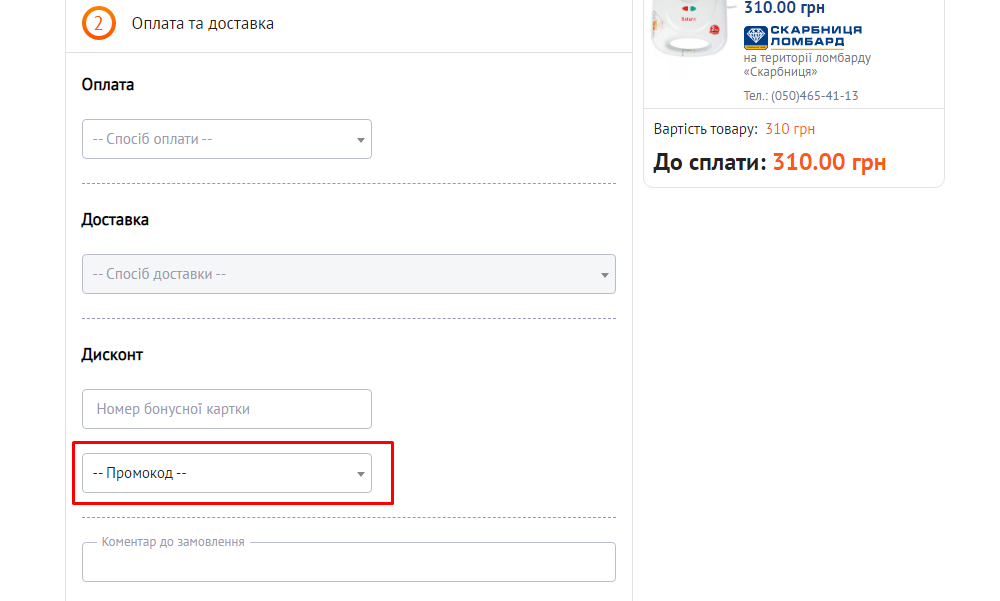Open the Спосіб оплати payment dropdown
1000x601 pixels.
tap(220, 139)
